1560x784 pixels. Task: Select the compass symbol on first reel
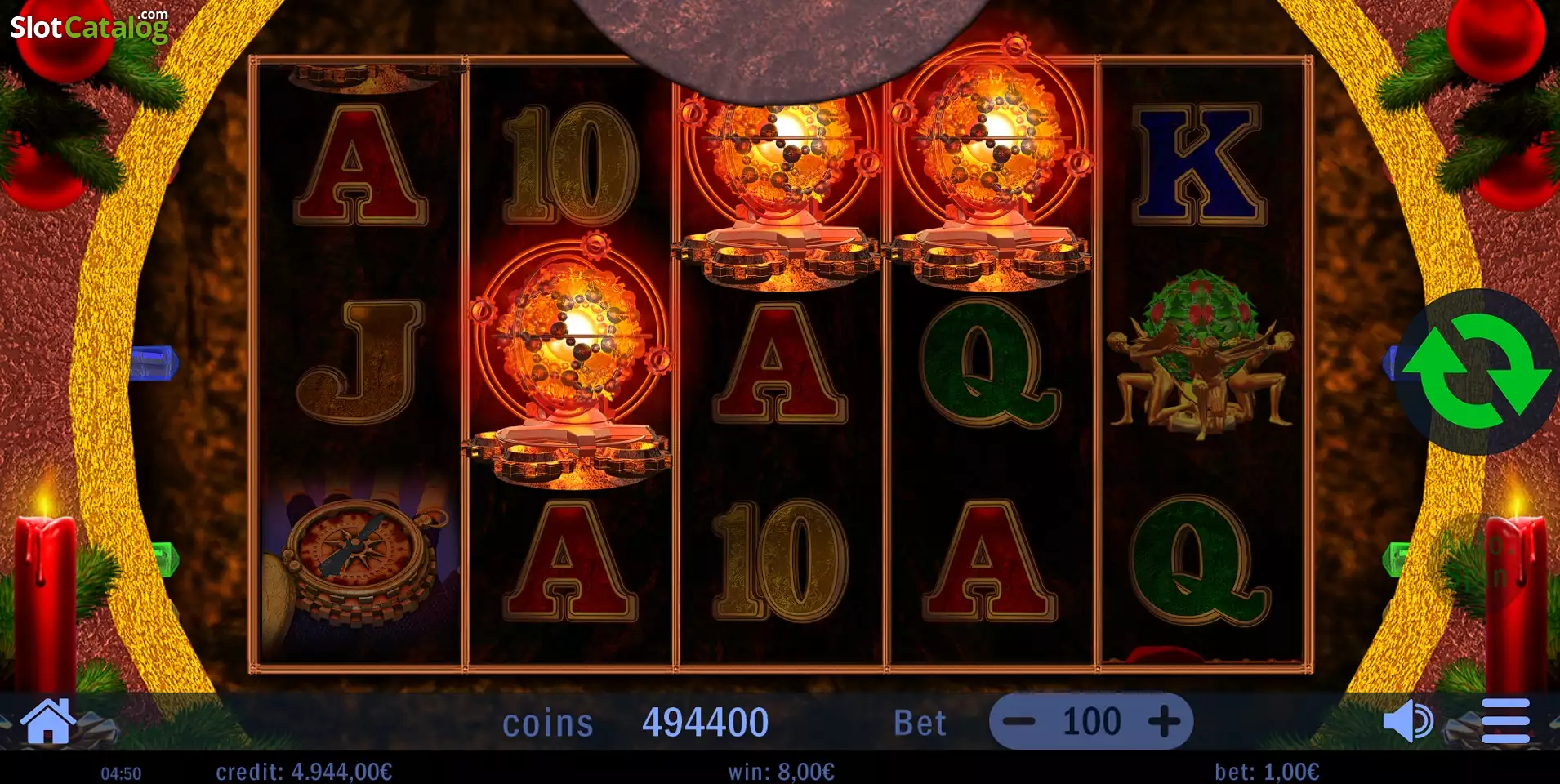(359, 554)
